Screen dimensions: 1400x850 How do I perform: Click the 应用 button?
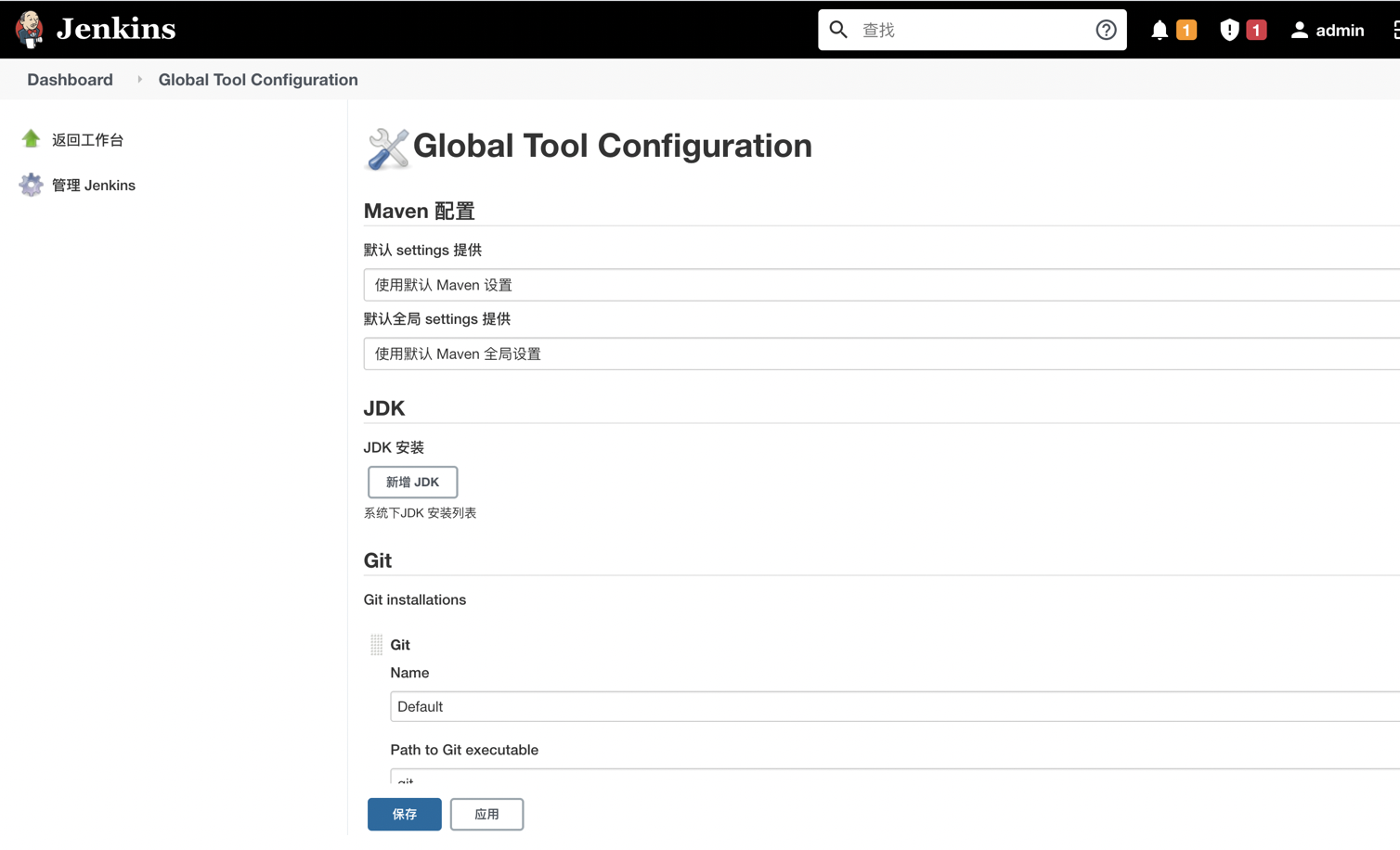pos(486,815)
